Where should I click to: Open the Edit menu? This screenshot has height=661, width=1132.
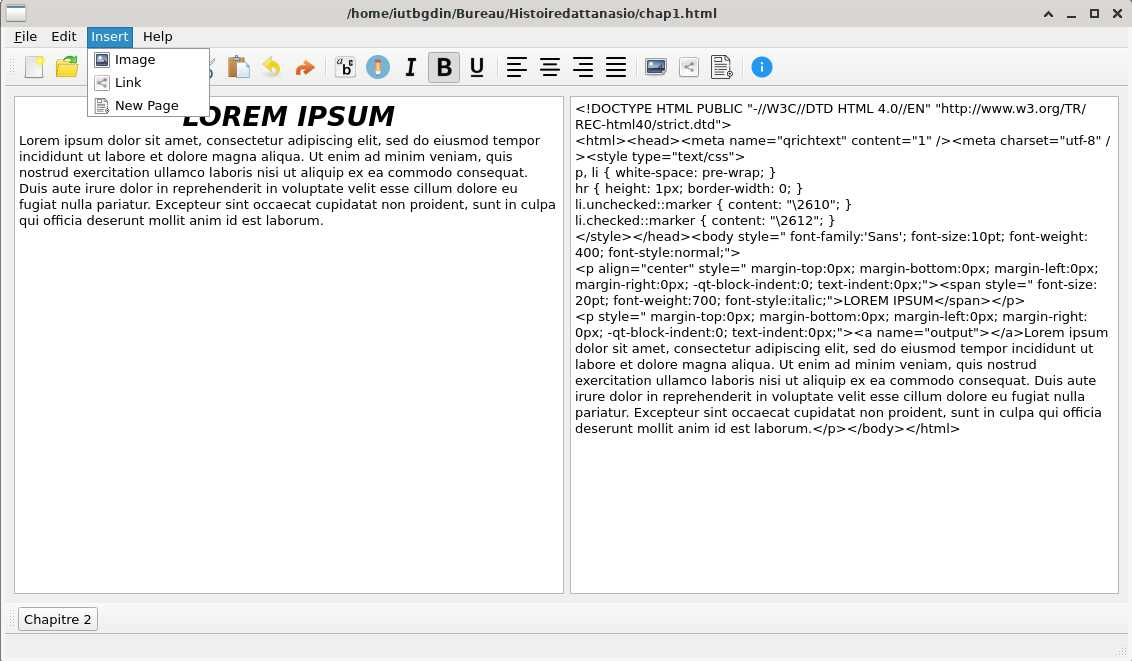[x=64, y=37]
